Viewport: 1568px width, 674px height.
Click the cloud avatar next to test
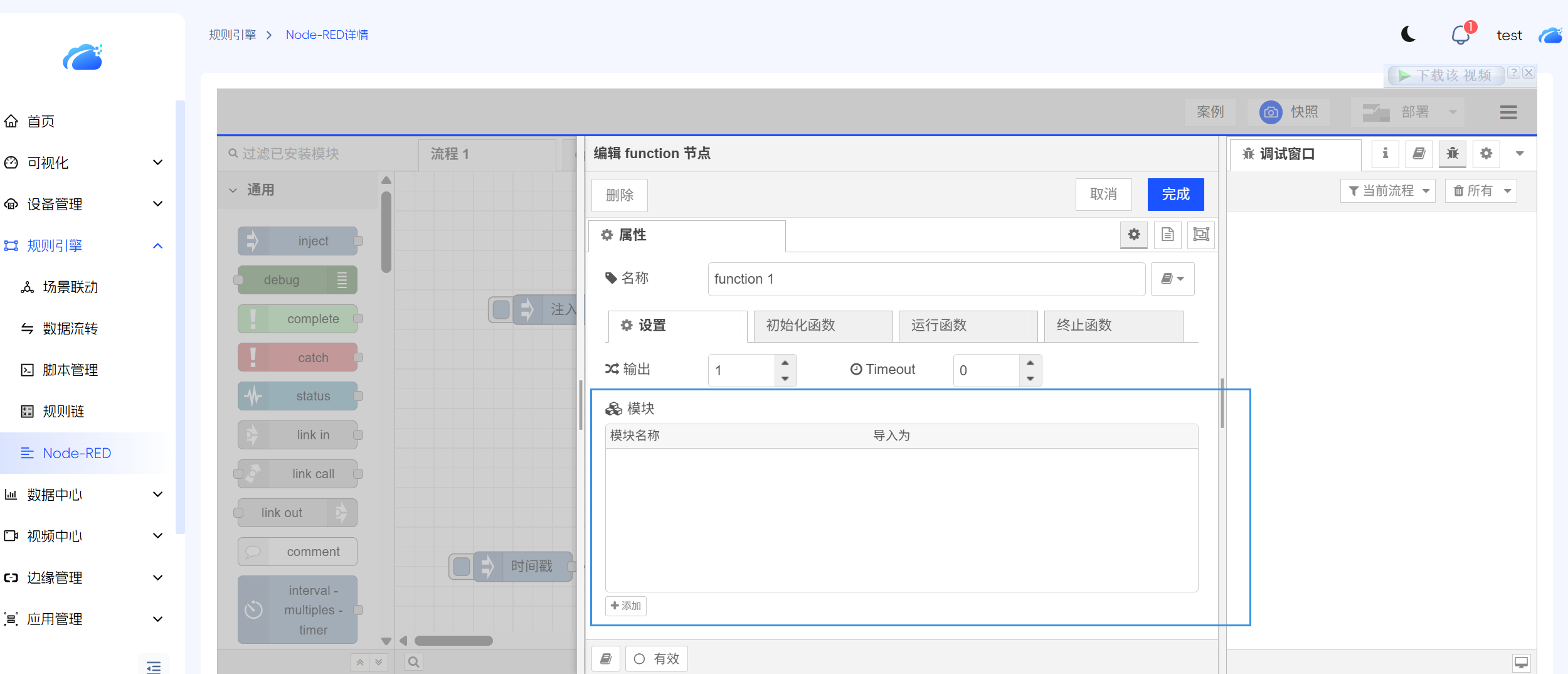1550,35
